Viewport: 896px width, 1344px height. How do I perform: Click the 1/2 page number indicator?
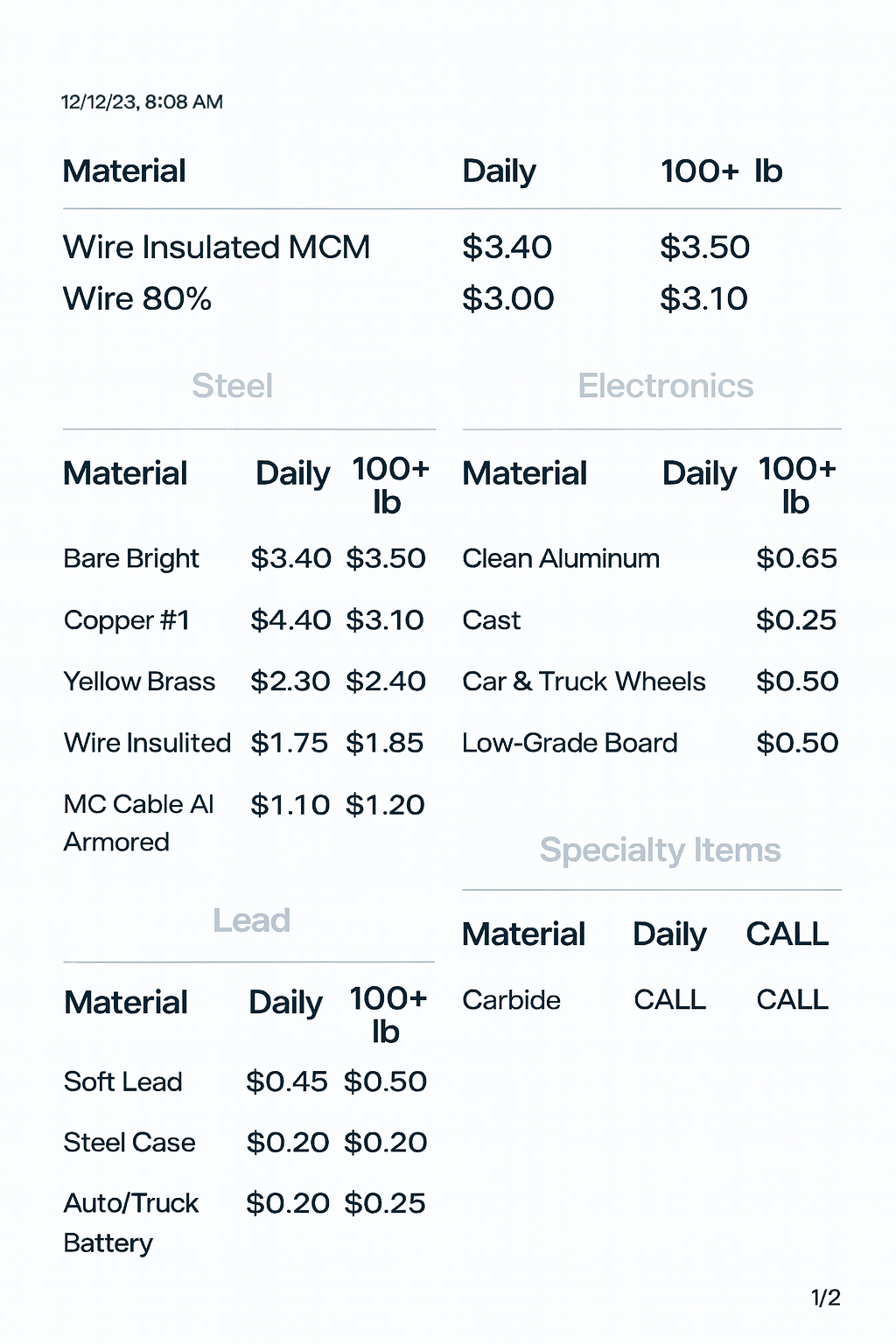click(x=825, y=1298)
